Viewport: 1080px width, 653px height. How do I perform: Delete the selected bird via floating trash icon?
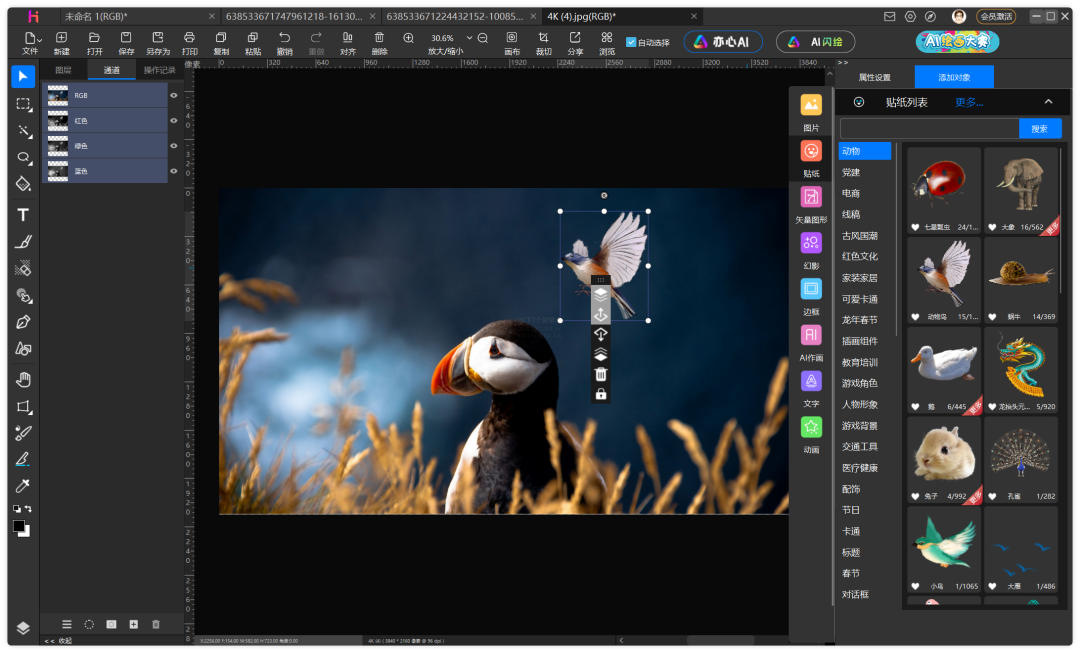[x=601, y=374]
